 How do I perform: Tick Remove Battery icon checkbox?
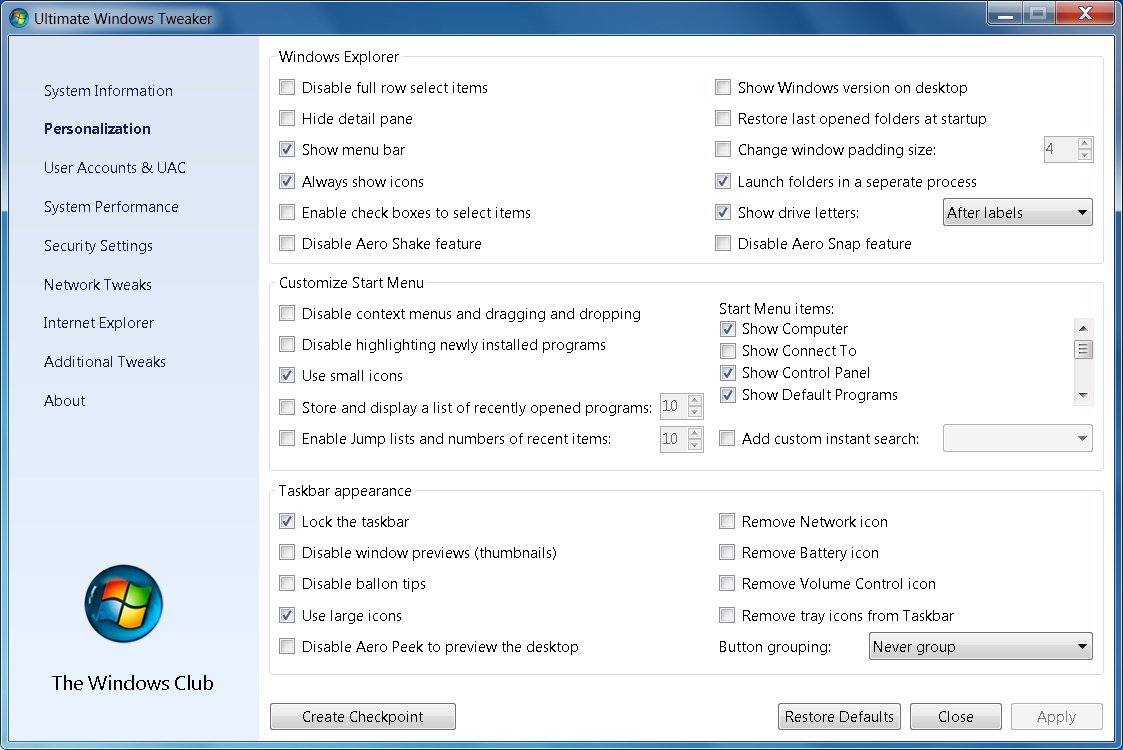(x=727, y=552)
